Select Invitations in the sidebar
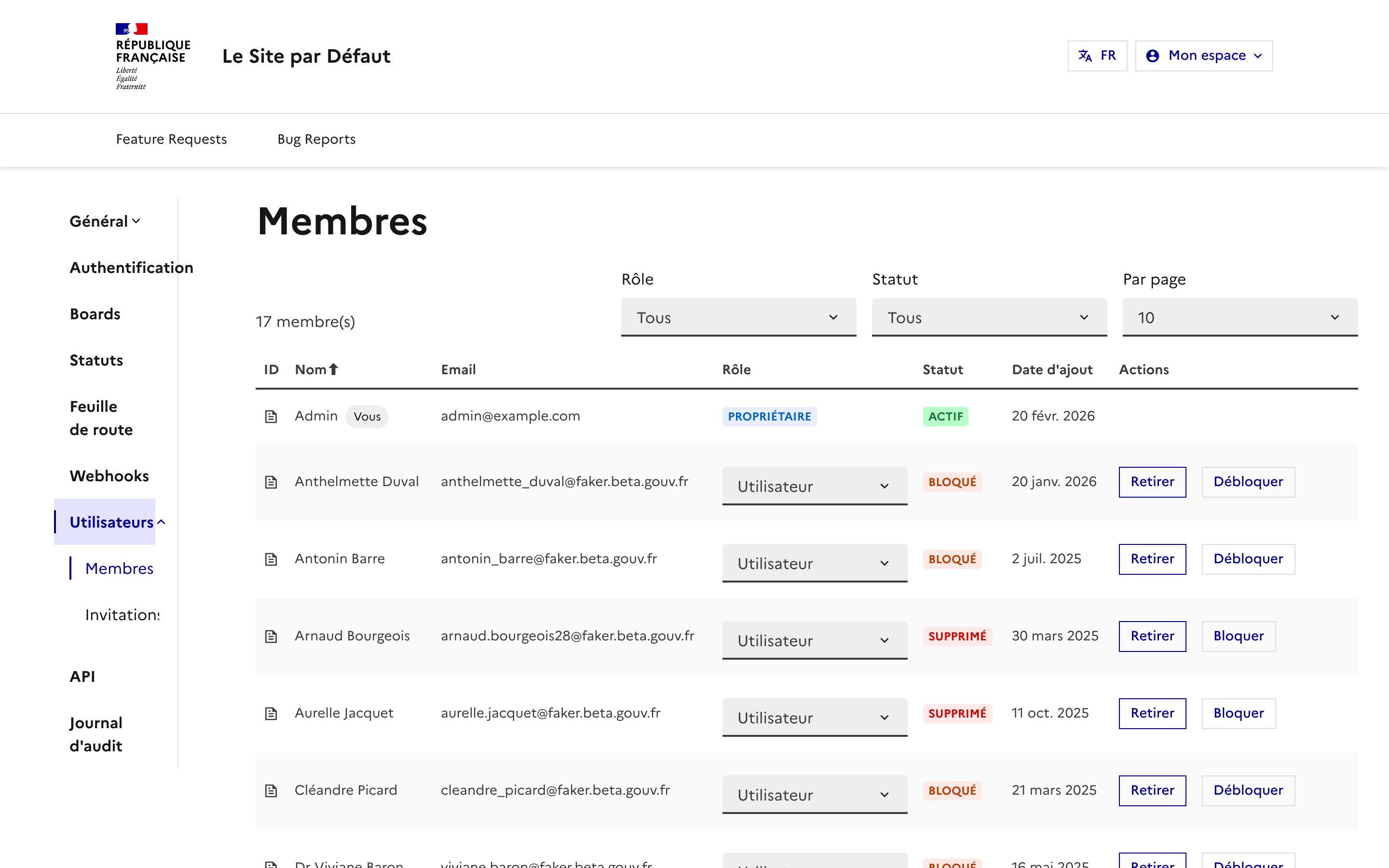 coord(122,614)
